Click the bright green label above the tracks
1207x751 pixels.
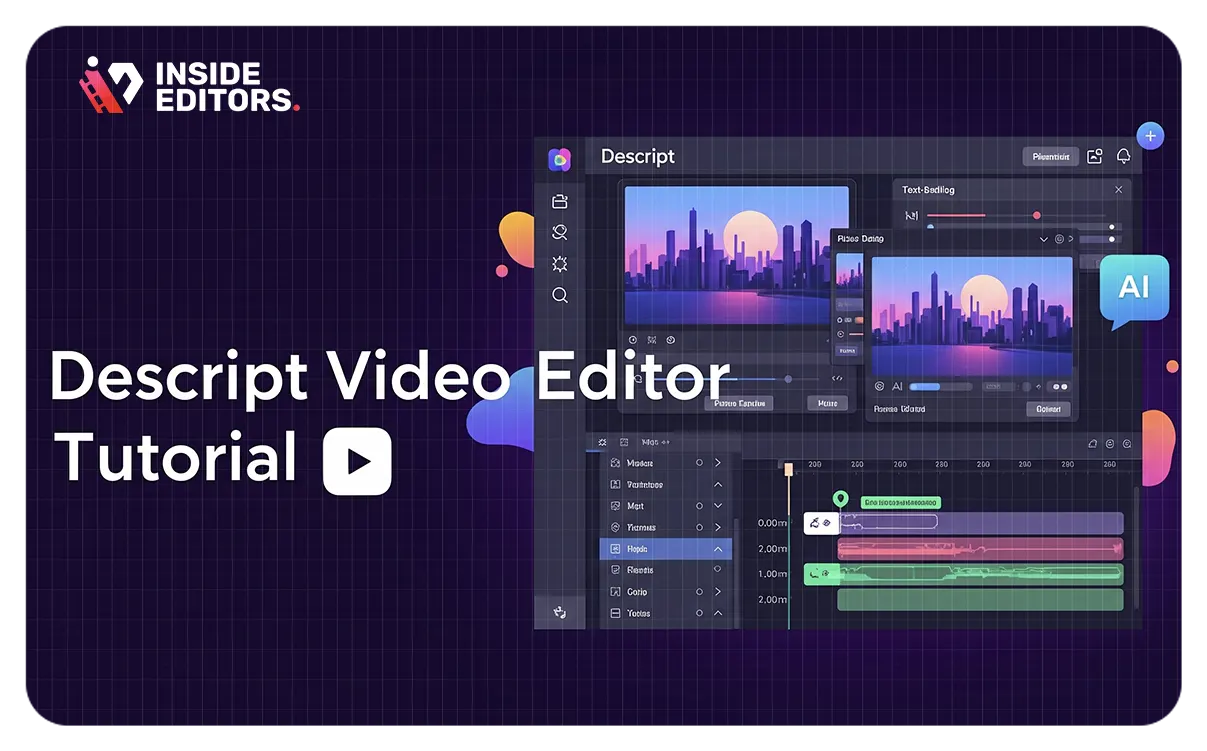tap(900, 502)
